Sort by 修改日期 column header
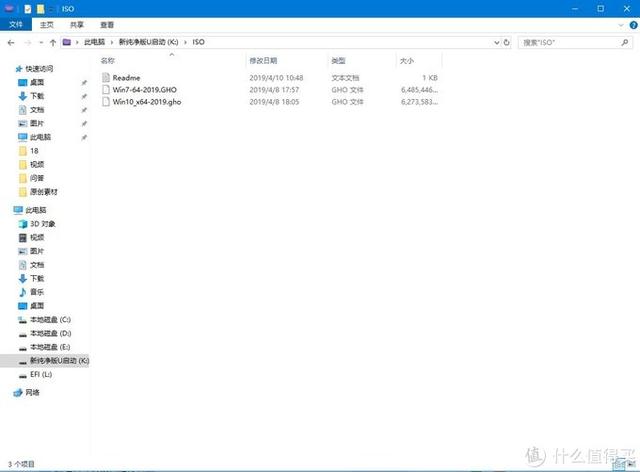The width and height of the screenshot is (640, 472). pyautogui.click(x=263, y=61)
